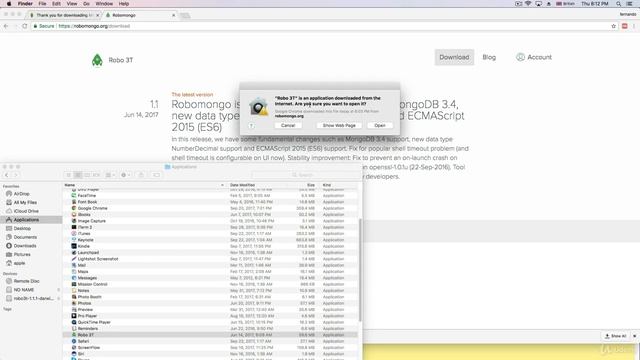Click the Finder search field
Screen dimensions: 640x360
coord(306,175)
